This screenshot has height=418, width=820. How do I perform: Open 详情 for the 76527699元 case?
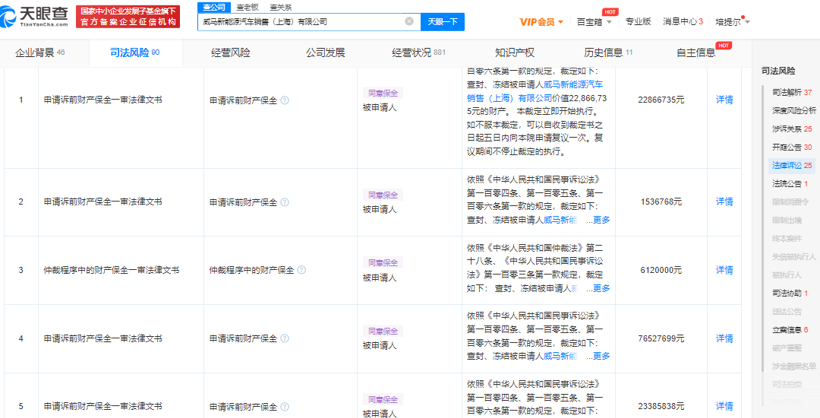724,338
